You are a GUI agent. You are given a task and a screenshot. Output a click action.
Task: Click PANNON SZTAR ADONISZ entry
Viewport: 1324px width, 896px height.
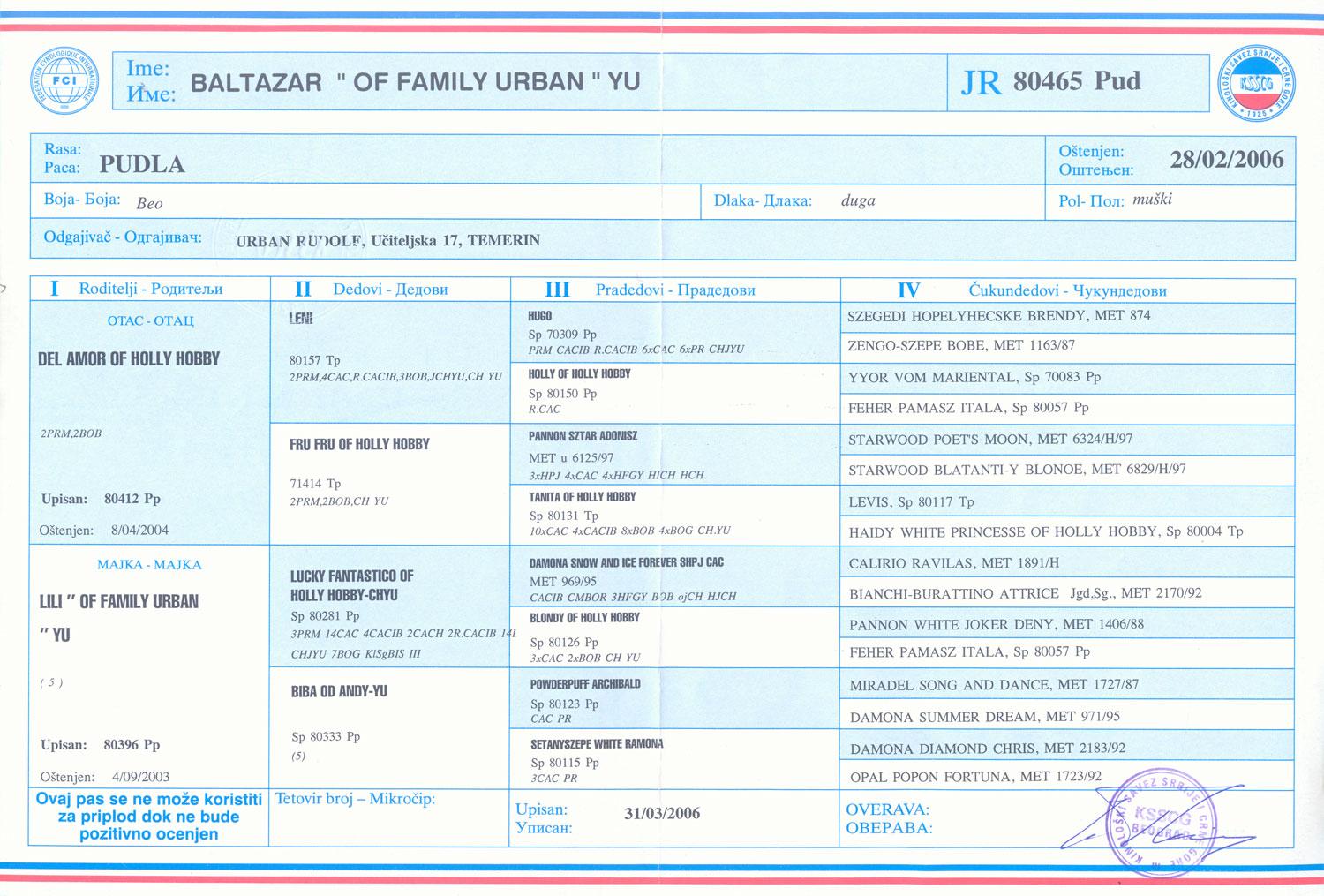[x=583, y=436]
